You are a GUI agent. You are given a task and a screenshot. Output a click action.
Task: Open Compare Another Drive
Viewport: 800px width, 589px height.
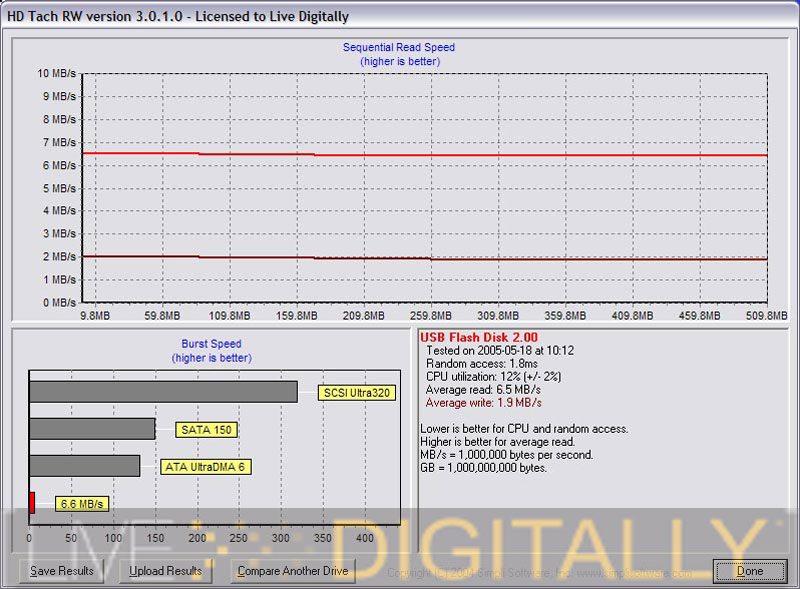[x=292, y=571]
